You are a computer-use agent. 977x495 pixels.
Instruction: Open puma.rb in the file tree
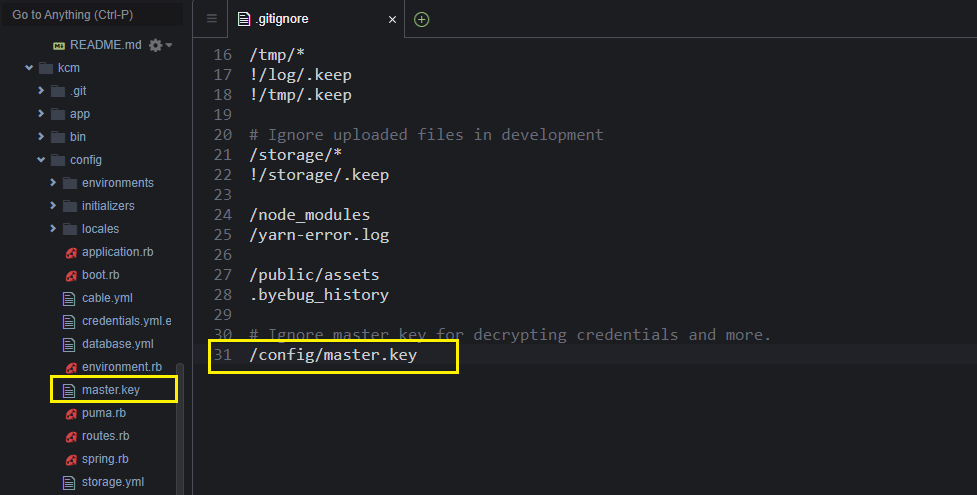coord(103,413)
